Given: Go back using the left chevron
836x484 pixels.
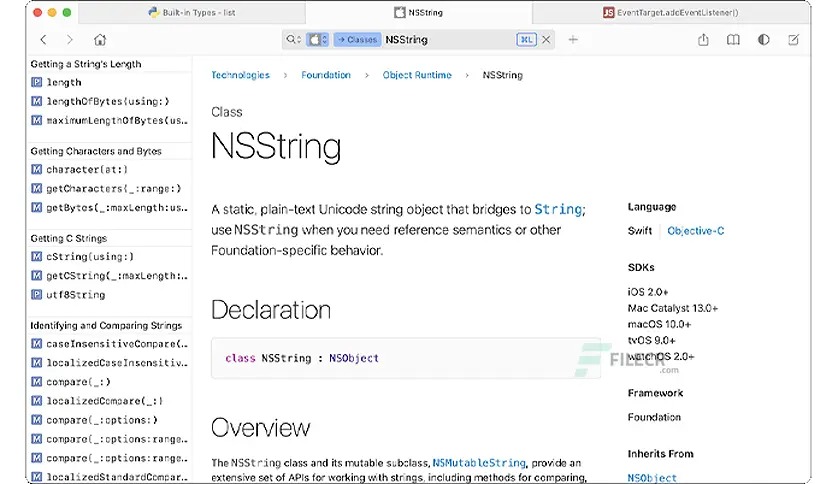Looking at the screenshot, I should tap(43, 40).
